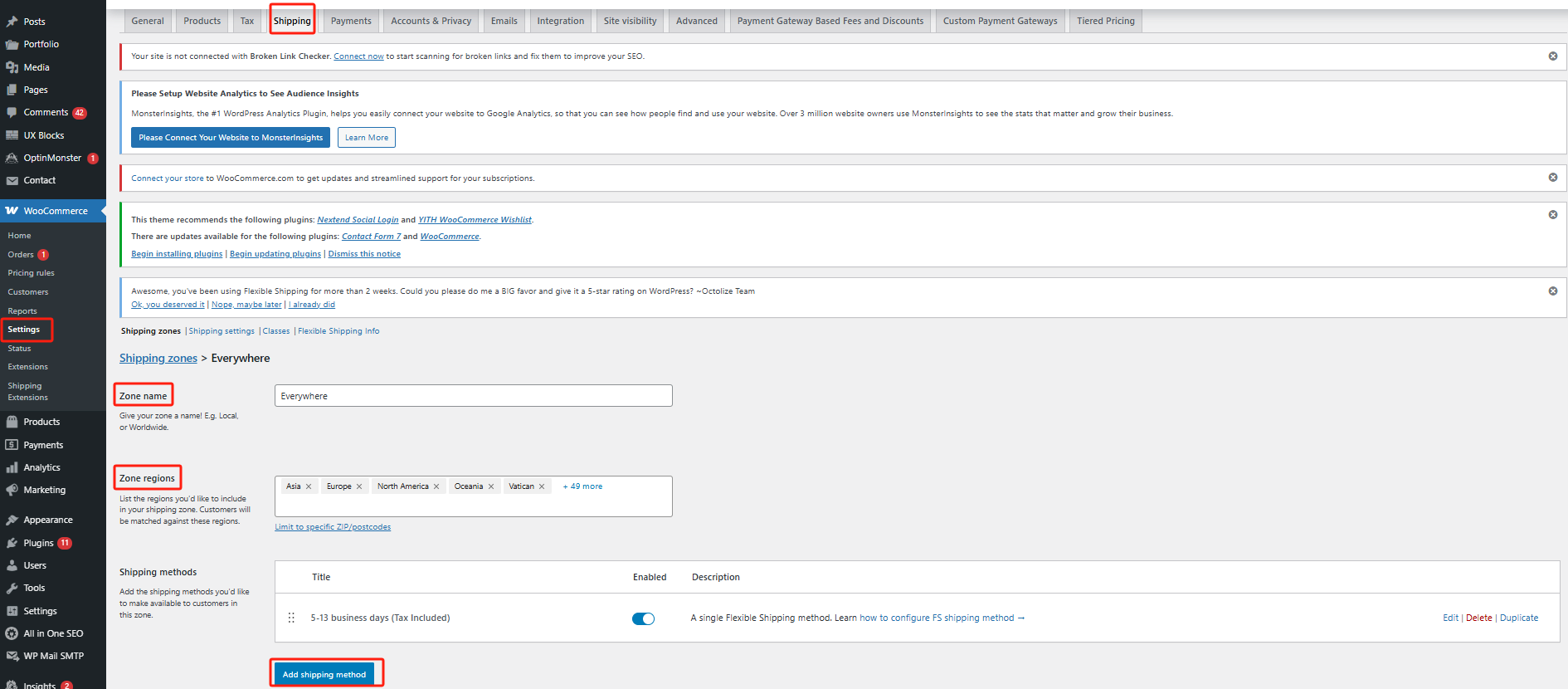Switch to the Payments settings tab
The width and height of the screenshot is (1568, 689).
coord(351,21)
